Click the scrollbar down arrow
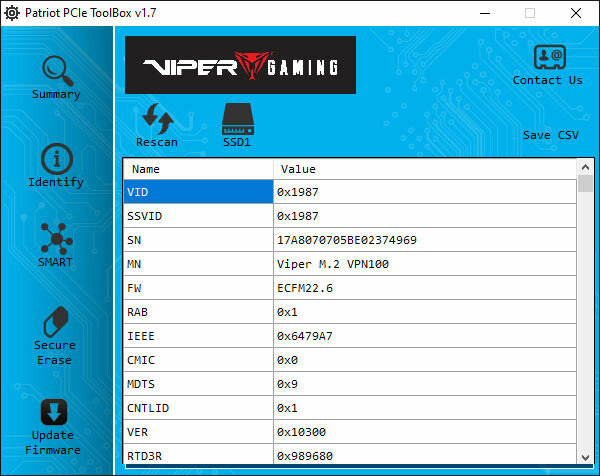Screen dimensions: 600x476 [x=585, y=457]
